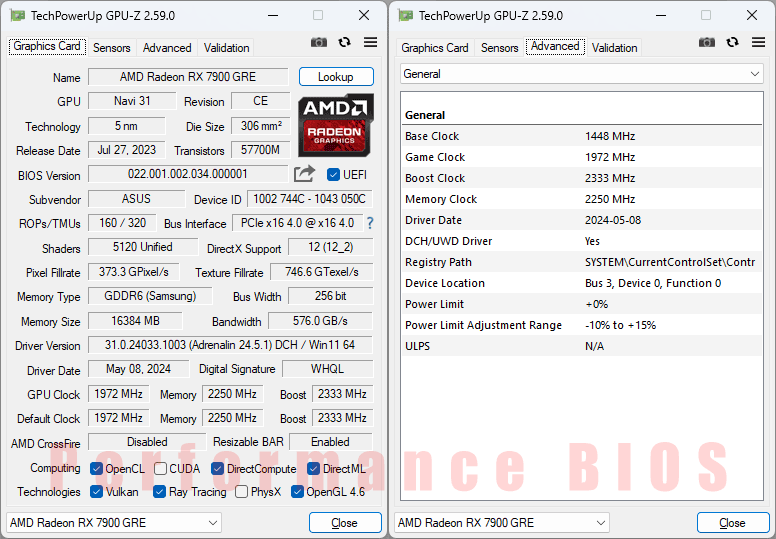
Task: Click refresh icon in left GPU-Z window
Action: 344,43
